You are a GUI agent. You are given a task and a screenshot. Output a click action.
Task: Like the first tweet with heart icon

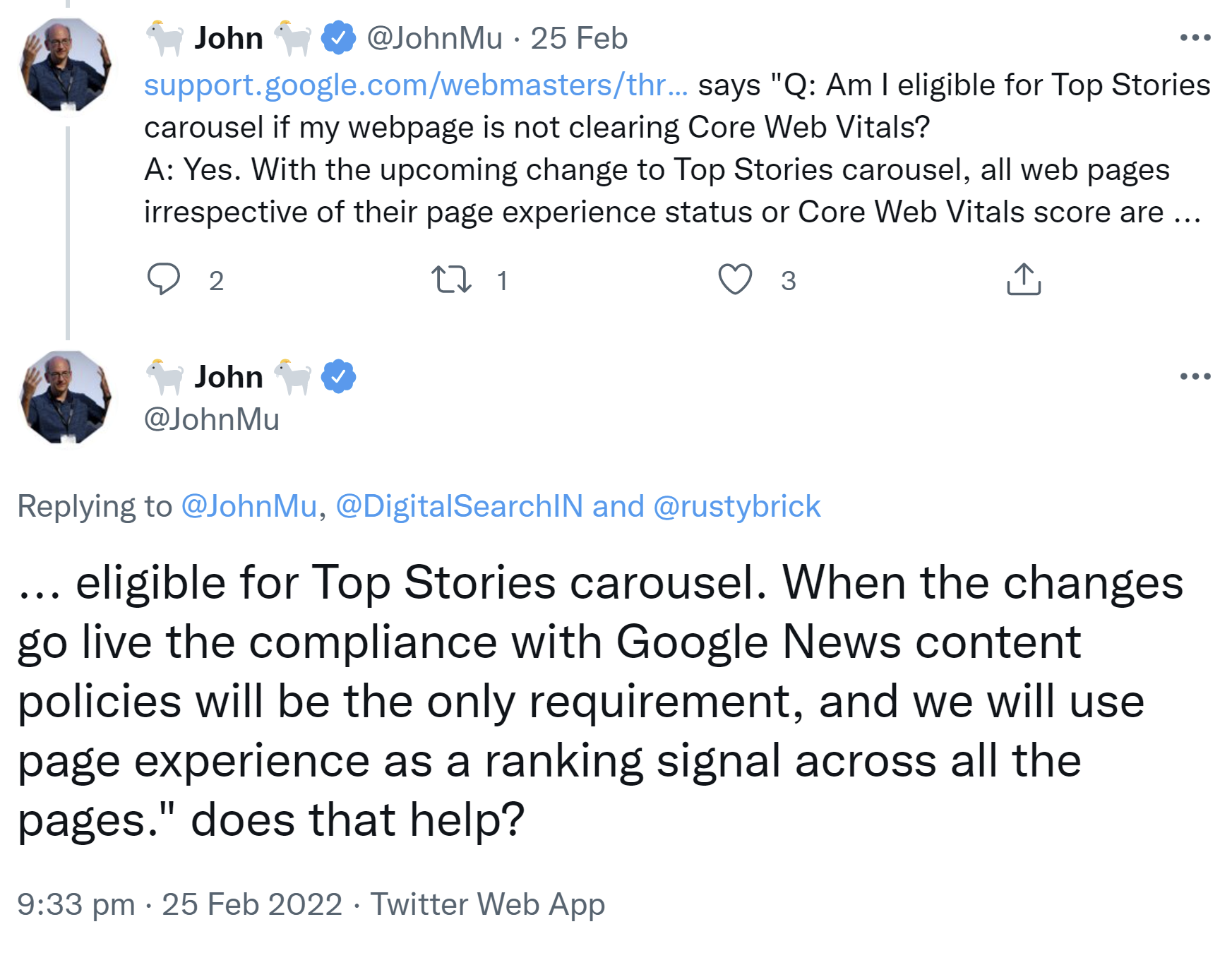tap(735, 279)
